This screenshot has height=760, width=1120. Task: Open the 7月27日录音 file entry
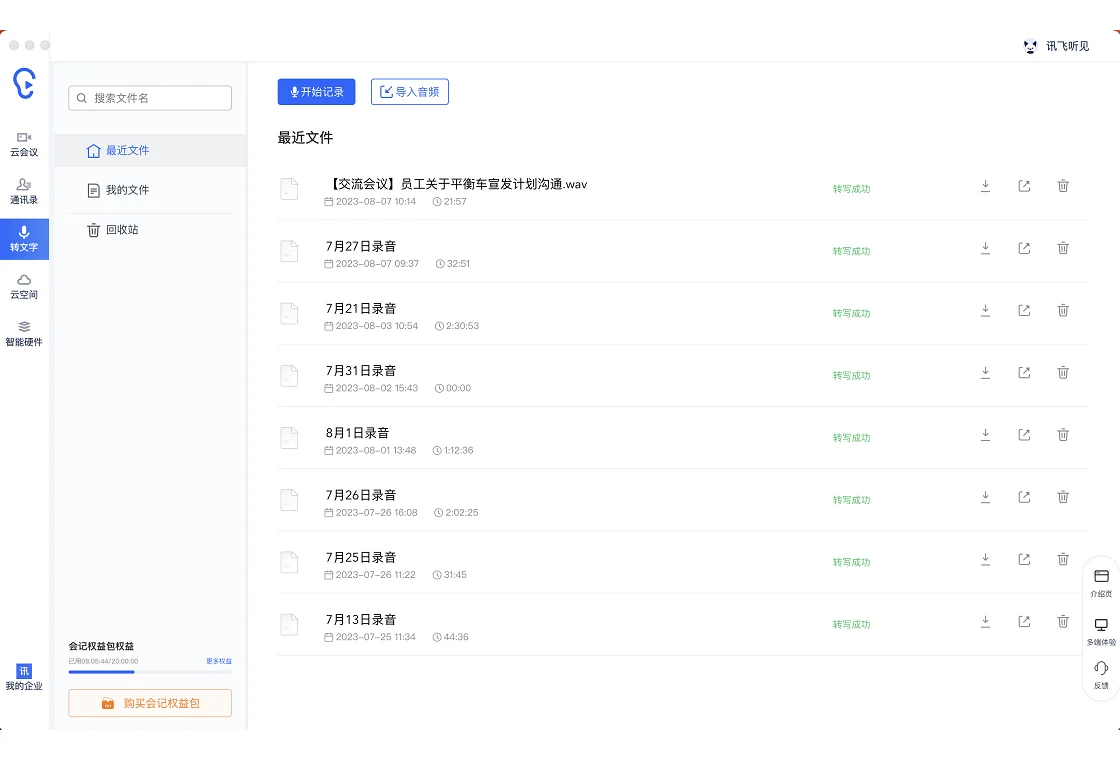(x=683, y=251)
